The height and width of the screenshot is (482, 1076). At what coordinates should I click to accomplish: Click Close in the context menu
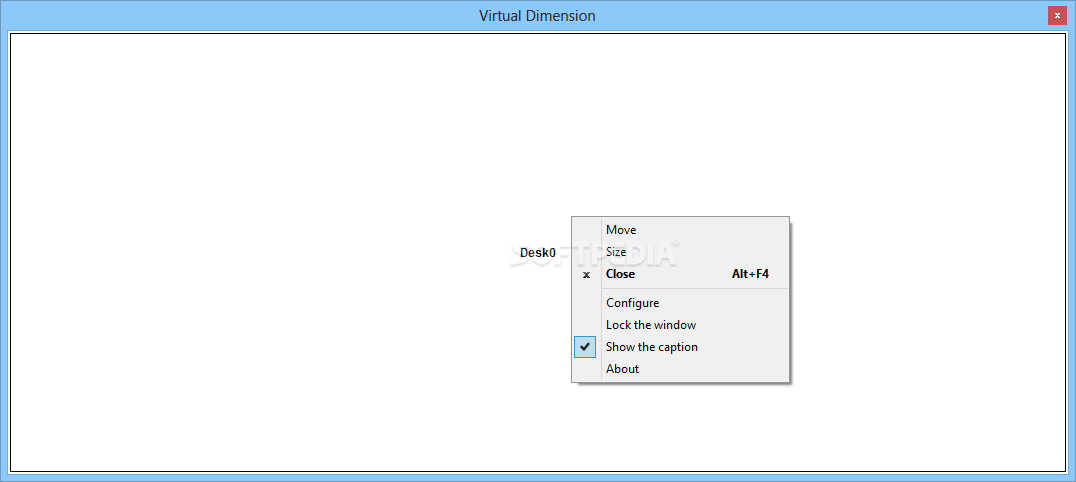(680, 274)
